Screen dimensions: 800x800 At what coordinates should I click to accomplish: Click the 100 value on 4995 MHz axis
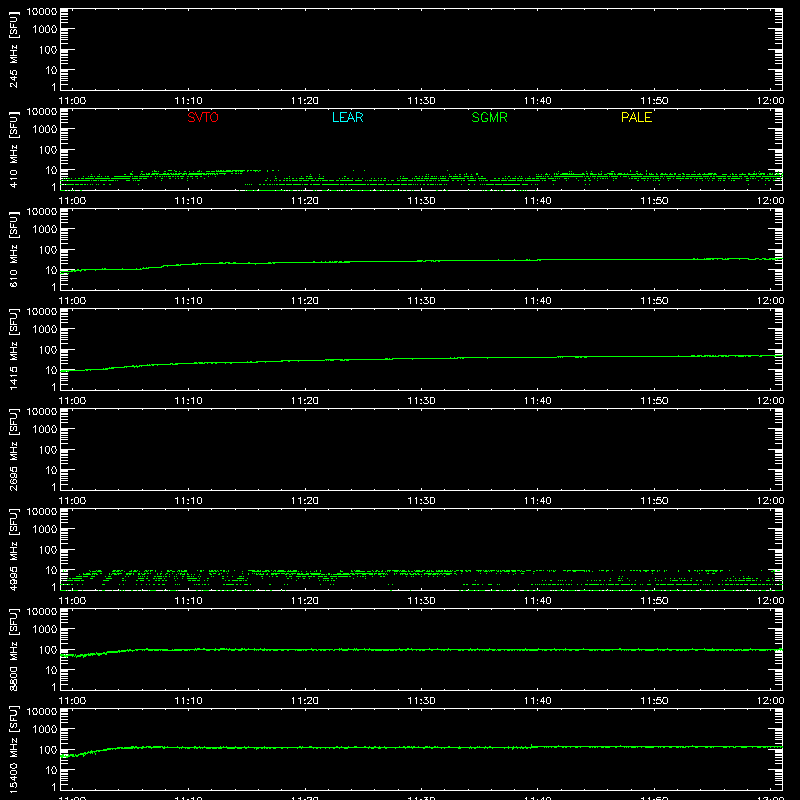pyautogui.click(x=48, y=550)
